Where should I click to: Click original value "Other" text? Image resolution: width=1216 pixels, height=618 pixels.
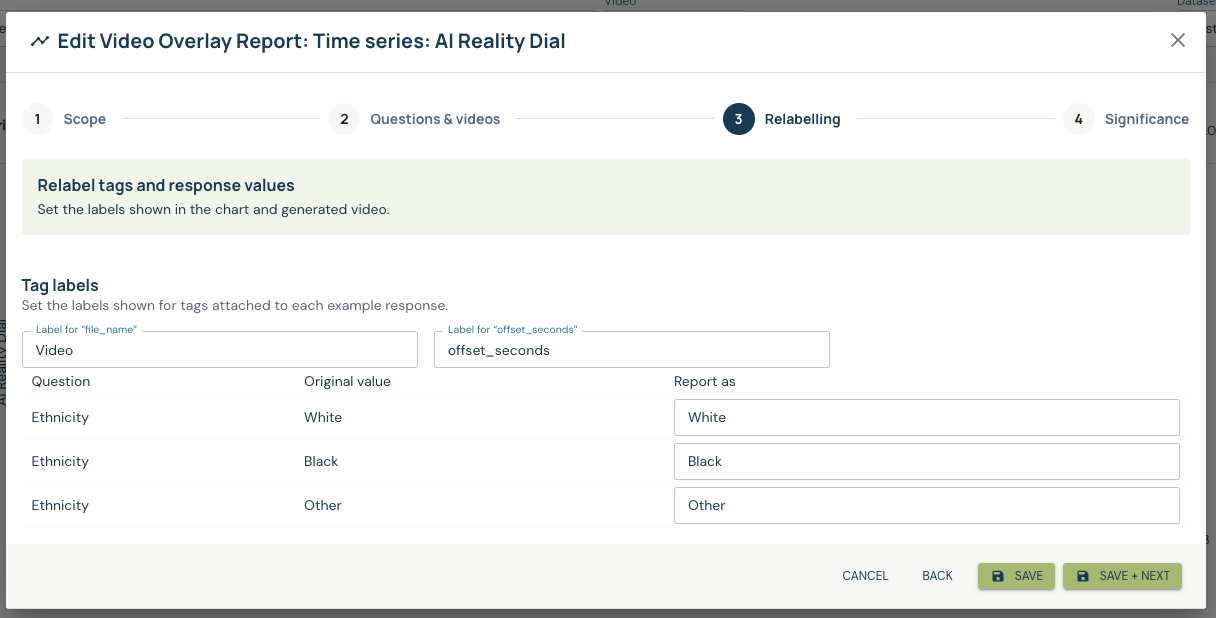[x=323, y=505]
